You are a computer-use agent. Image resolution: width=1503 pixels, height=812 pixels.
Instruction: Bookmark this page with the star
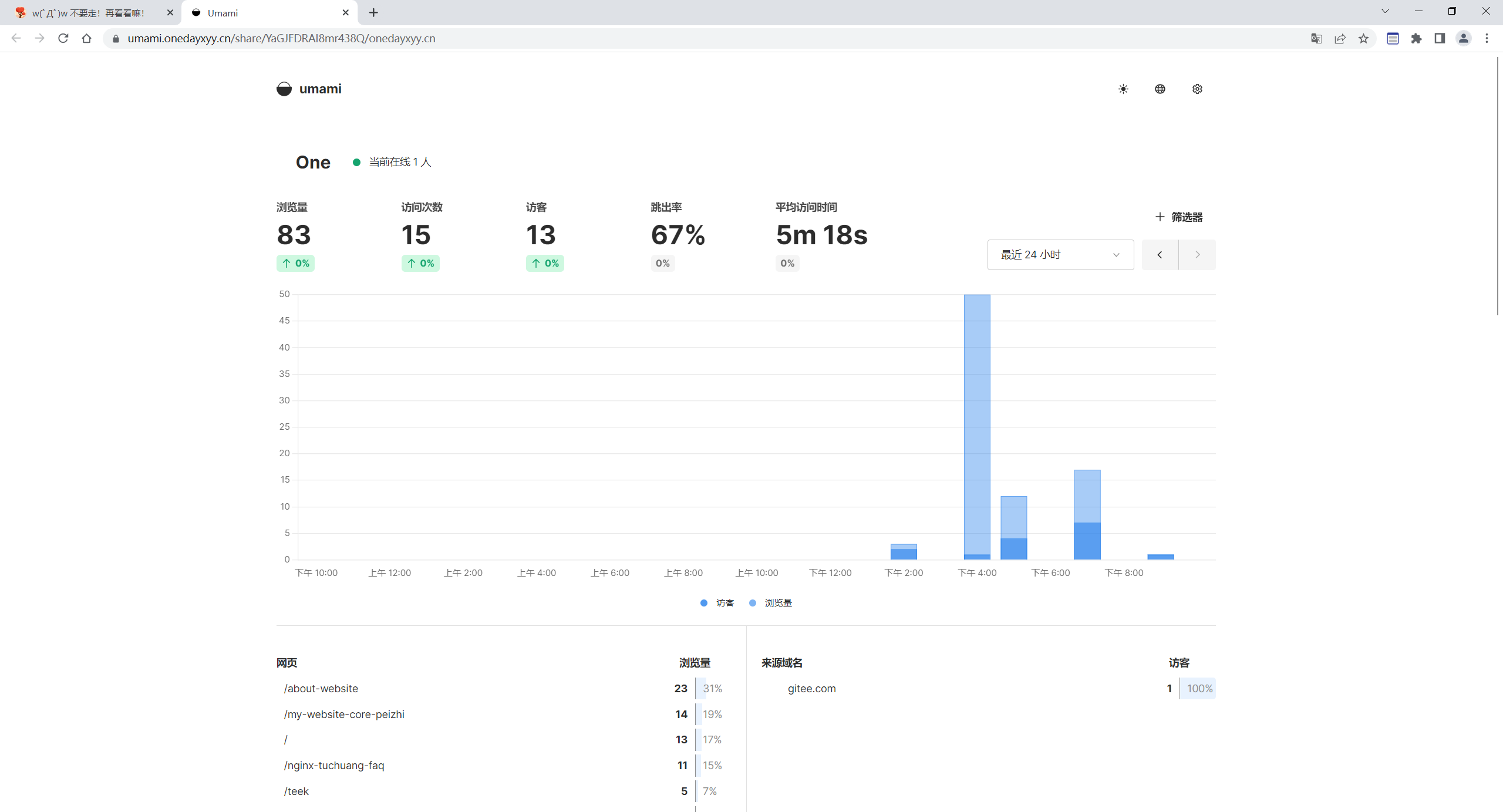click(x=1363, y=38)
